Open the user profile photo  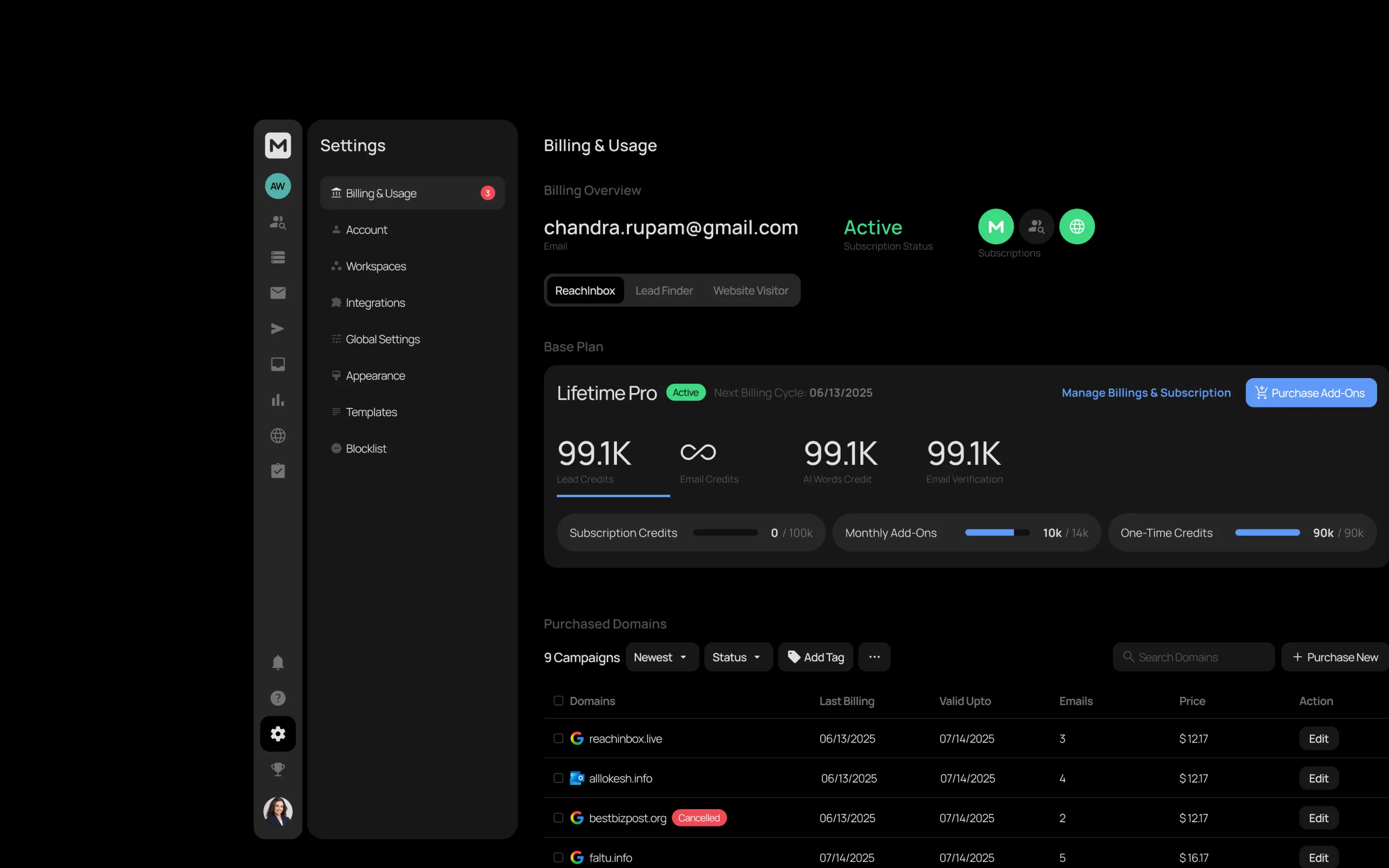pos(278,811)
